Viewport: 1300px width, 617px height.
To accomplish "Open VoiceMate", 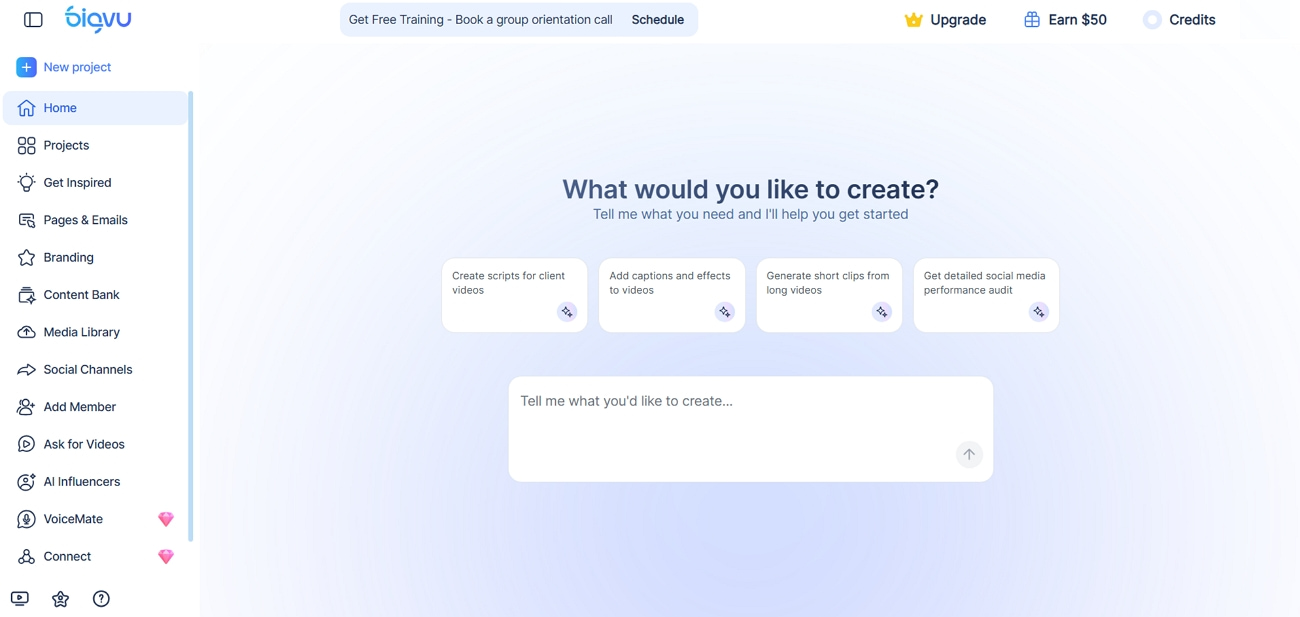I will click(x=95, y=519).
